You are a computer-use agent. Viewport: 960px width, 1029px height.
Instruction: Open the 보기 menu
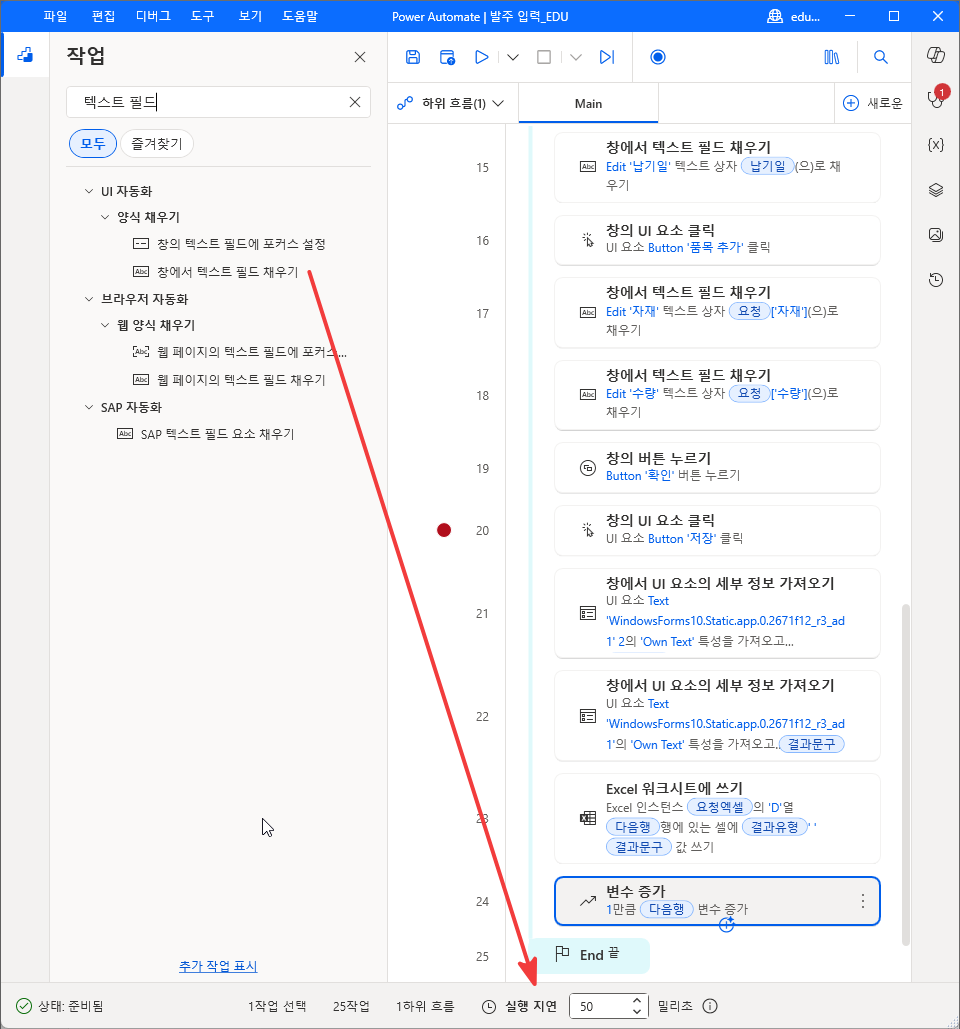(x=250, y=16)
